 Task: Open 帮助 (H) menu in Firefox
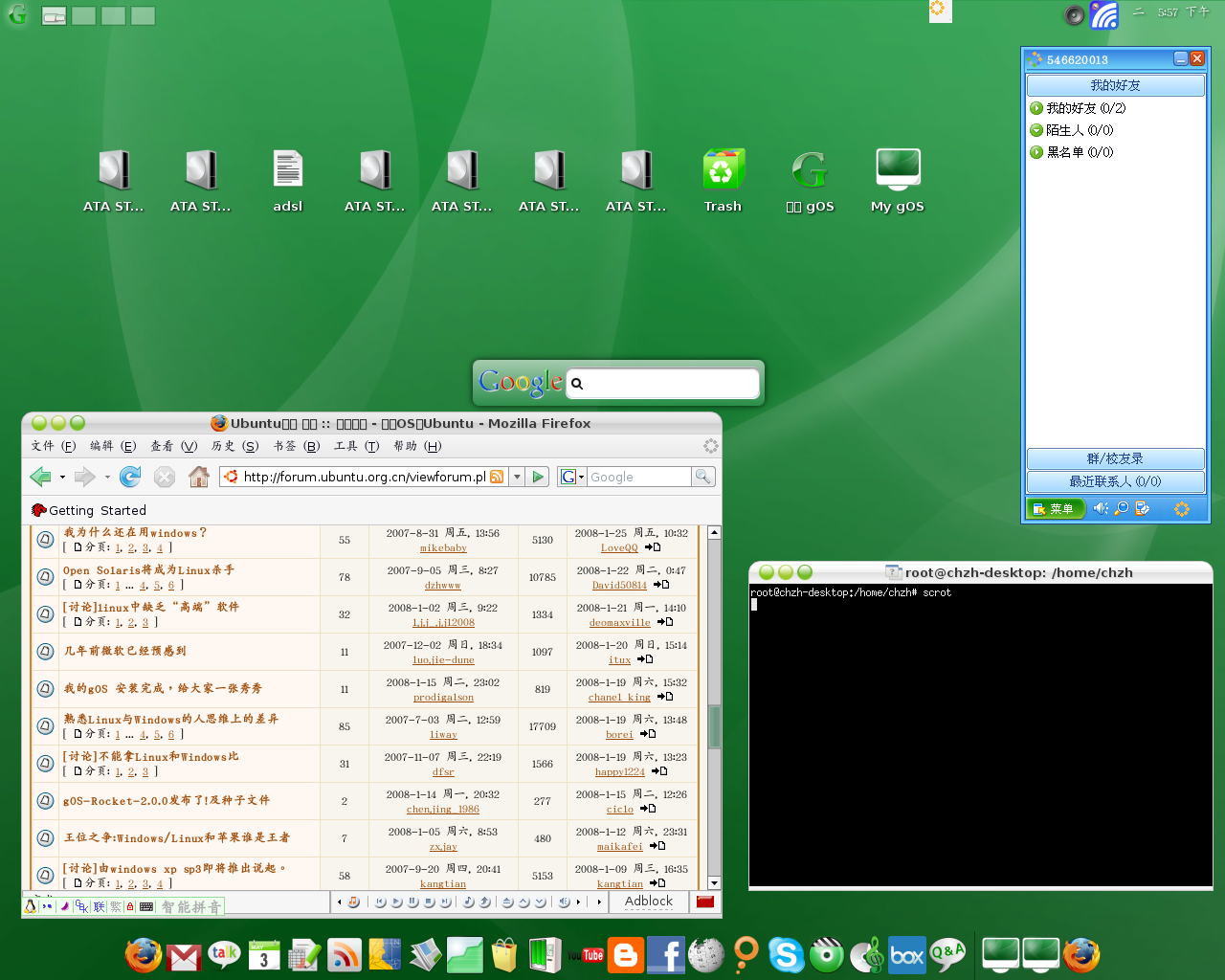(417, 446)
